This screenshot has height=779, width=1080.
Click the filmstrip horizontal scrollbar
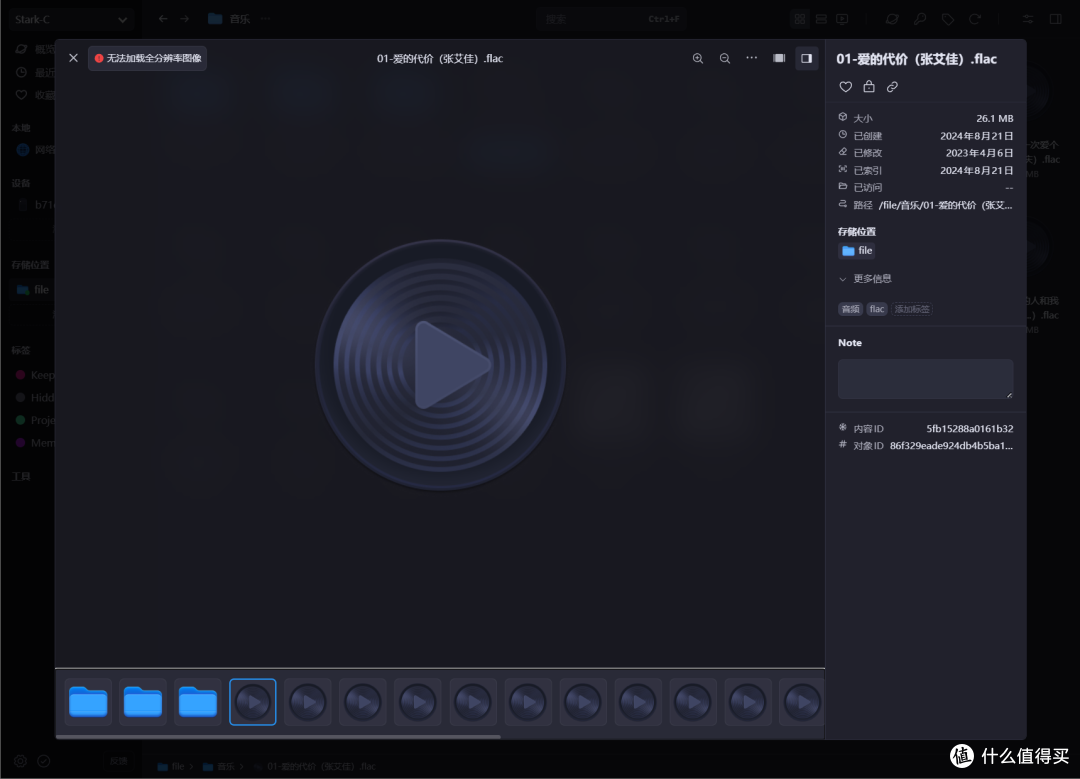point(278,736)
